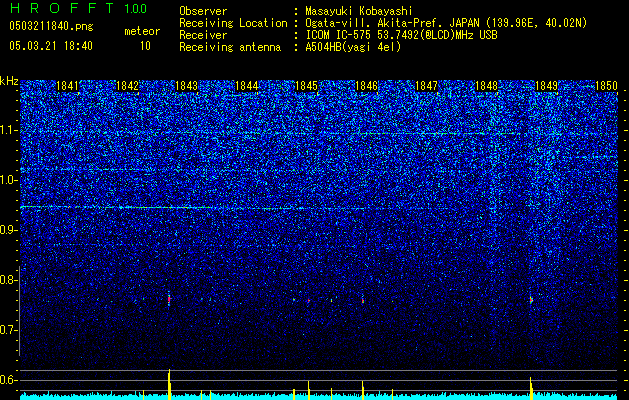Image resolution: width=629 pixels, height=400 pixels.
Task: Click the red meteor echo near 1849
Action: tap(531, 300)
